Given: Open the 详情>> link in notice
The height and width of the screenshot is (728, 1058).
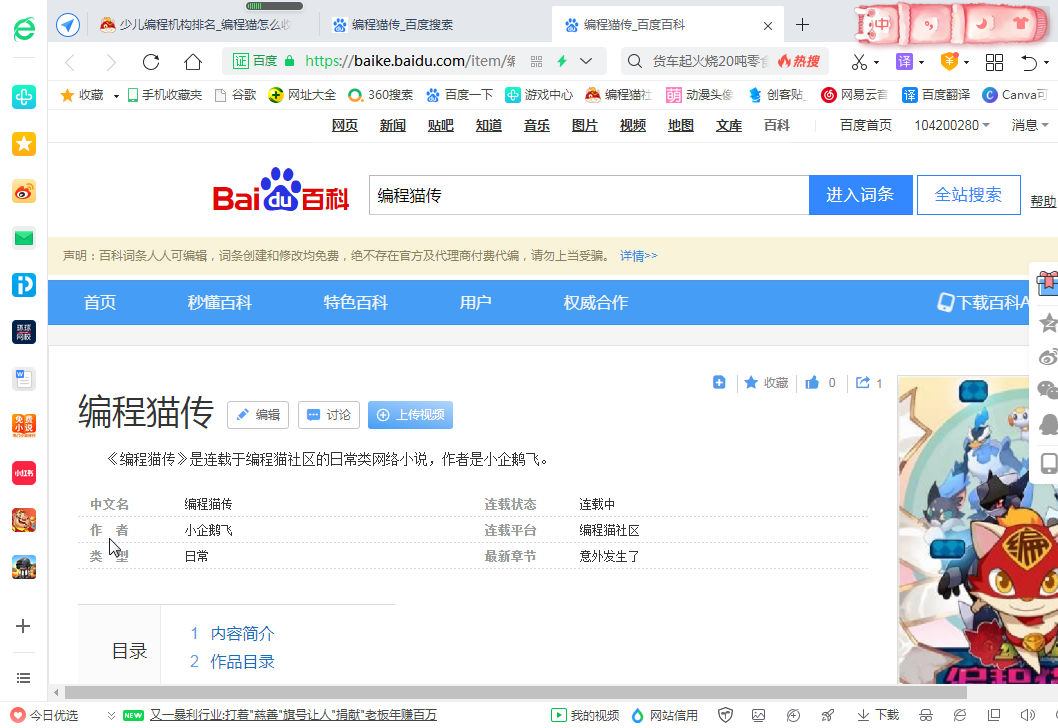Looking at the screenshot, I should click(x=638, y=256).
